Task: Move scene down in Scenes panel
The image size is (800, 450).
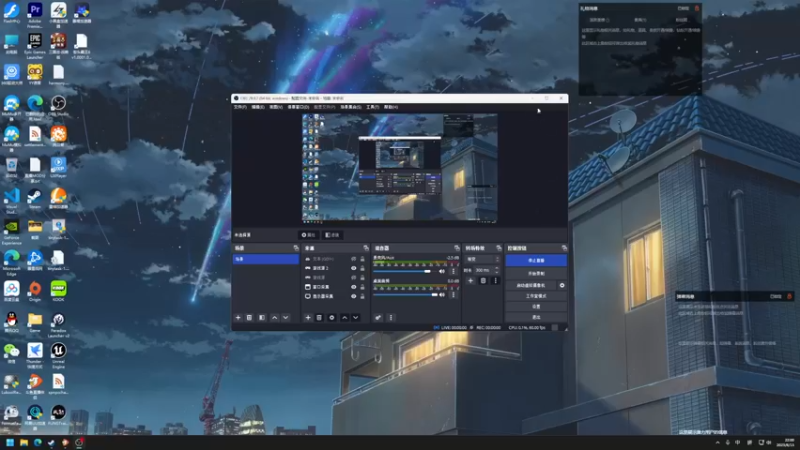Action: [x=286, y=317]
